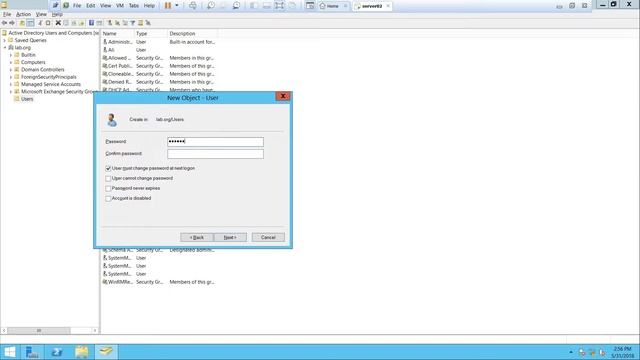Image resolution: width=640 pixels, height=360 pixels.
Task: Click the Back button in dialog
Action: point(197,238)
